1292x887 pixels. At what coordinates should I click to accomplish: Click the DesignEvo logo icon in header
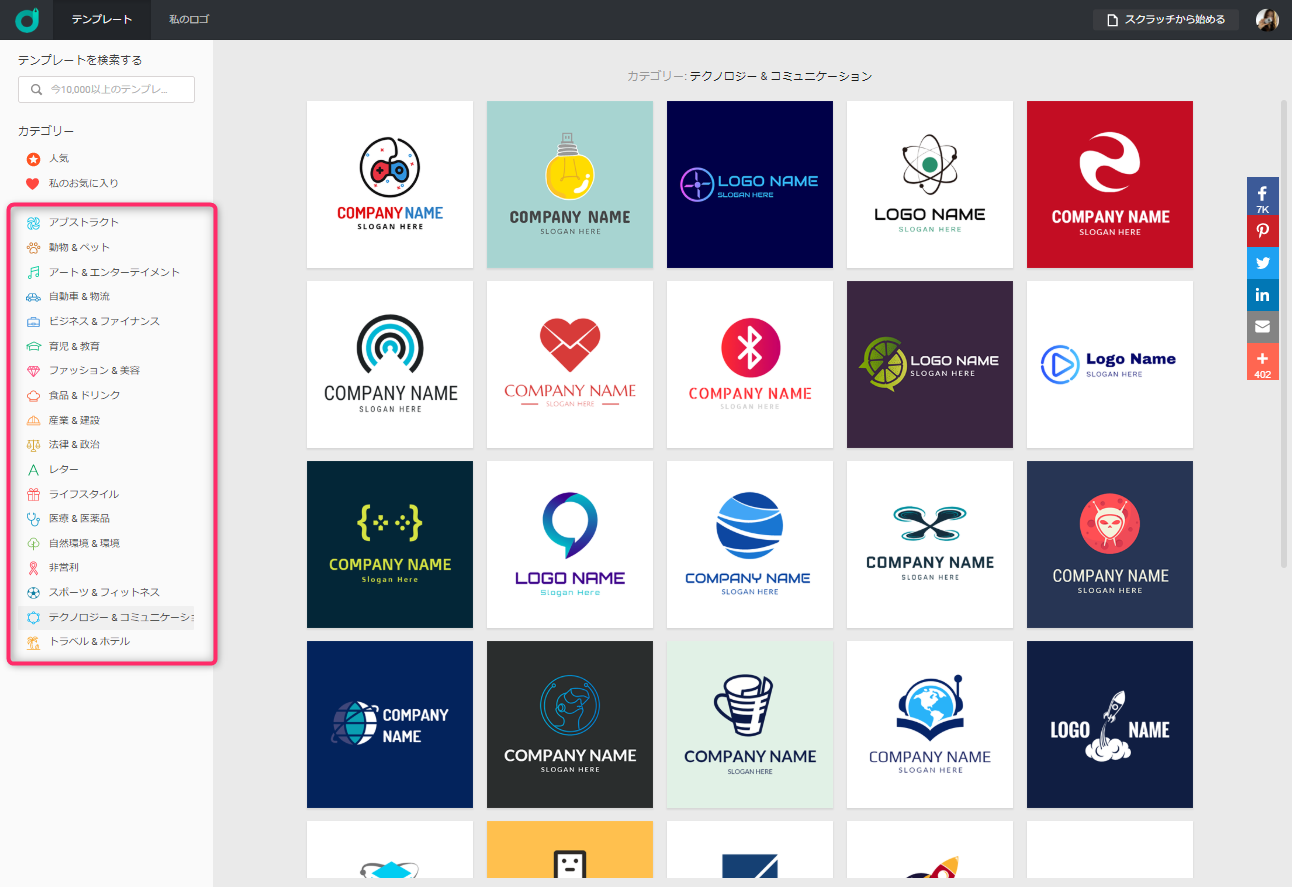click(x=27, y=19)
